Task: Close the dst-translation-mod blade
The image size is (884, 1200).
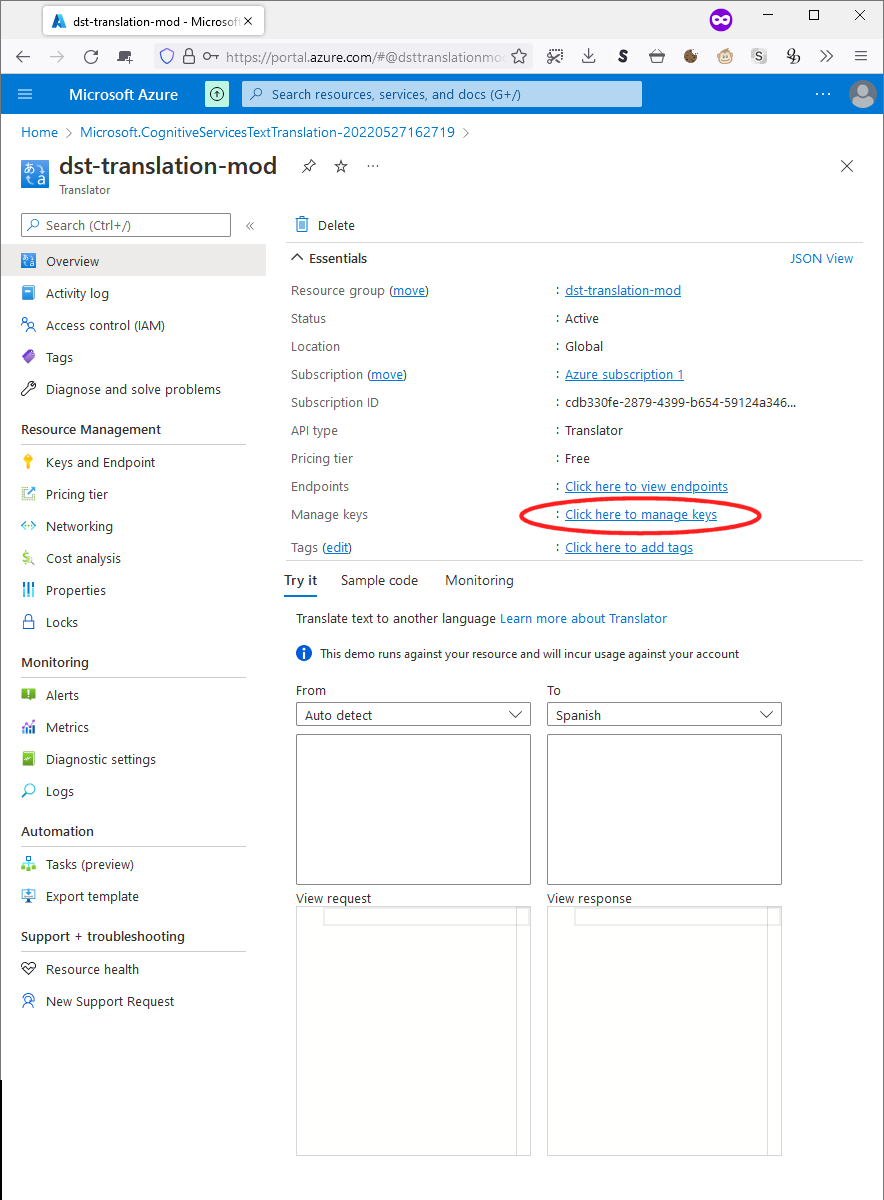Action: click(x=847, y=167)
